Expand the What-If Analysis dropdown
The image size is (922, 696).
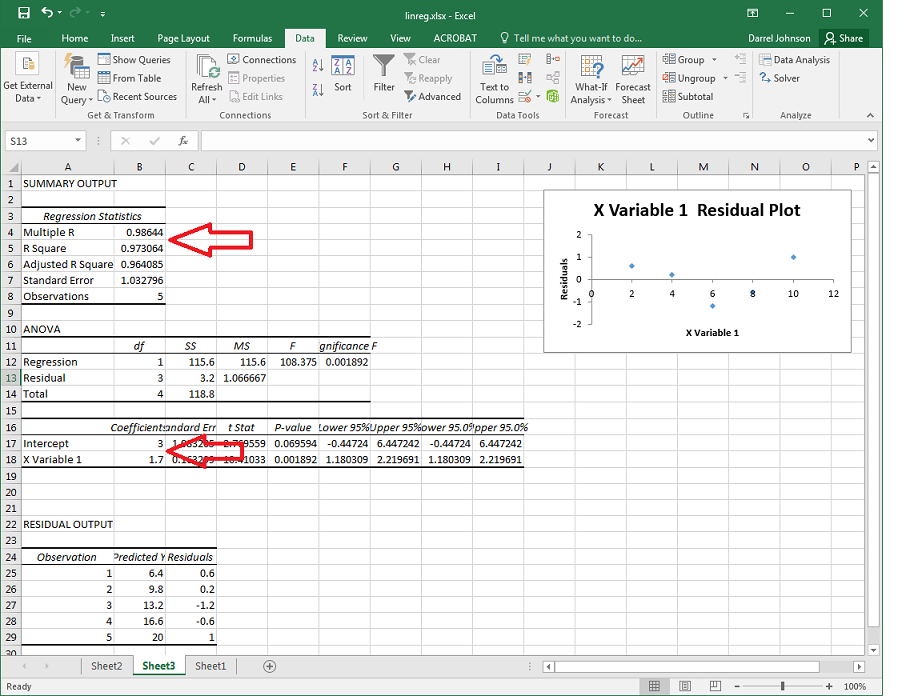click(x=590, y=79)
